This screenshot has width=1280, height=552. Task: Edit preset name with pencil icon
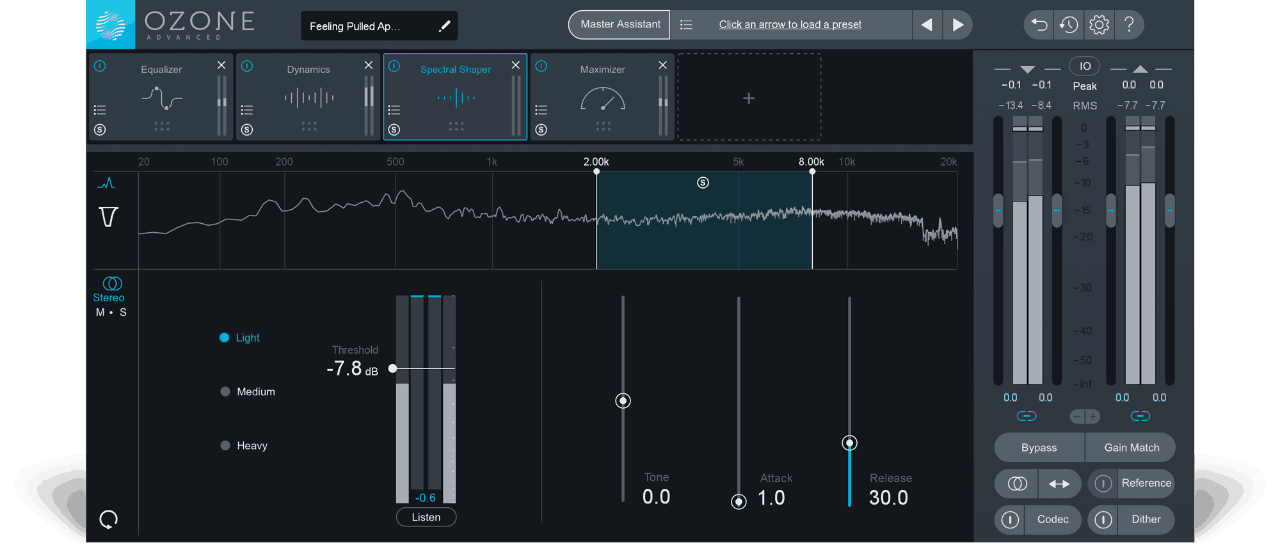[444, 26]
